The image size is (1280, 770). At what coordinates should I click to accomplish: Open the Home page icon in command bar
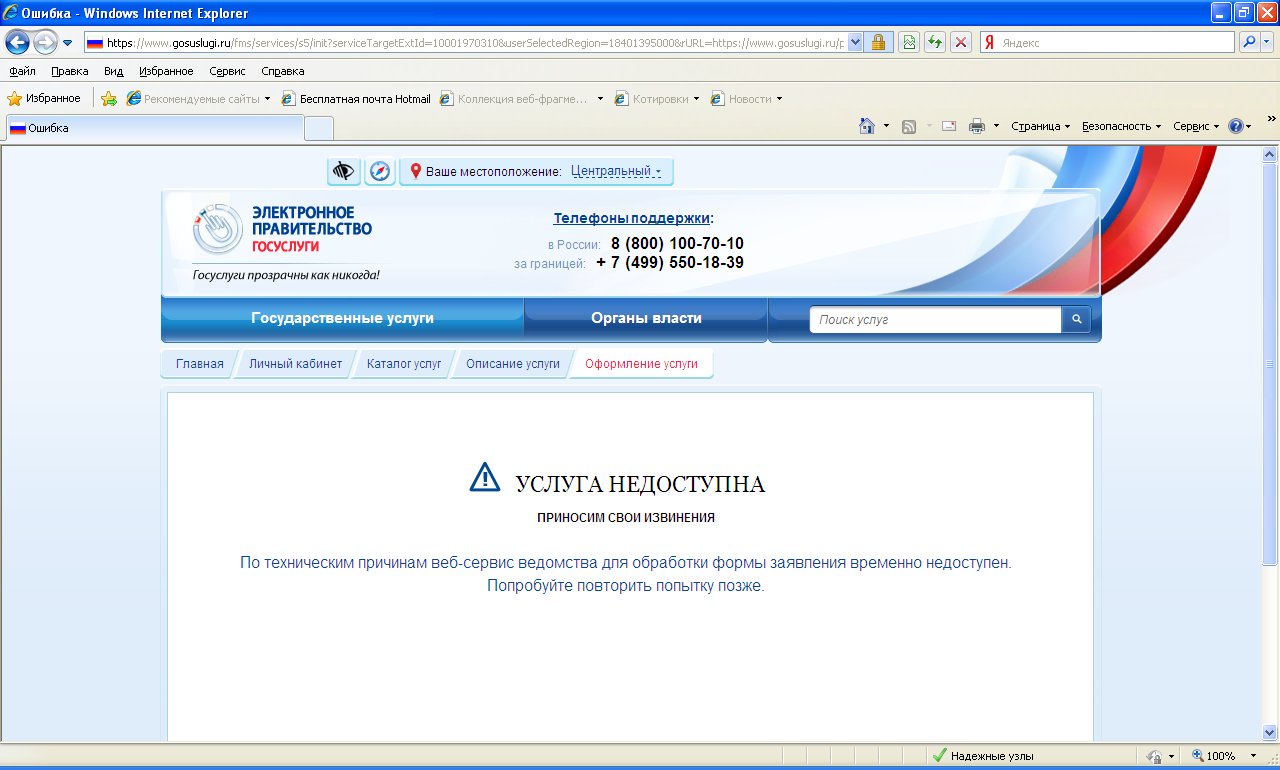[867, 126]
